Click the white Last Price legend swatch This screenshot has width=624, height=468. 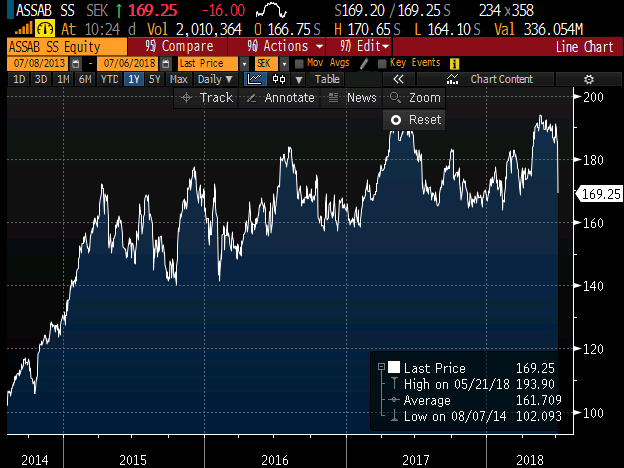394,368
